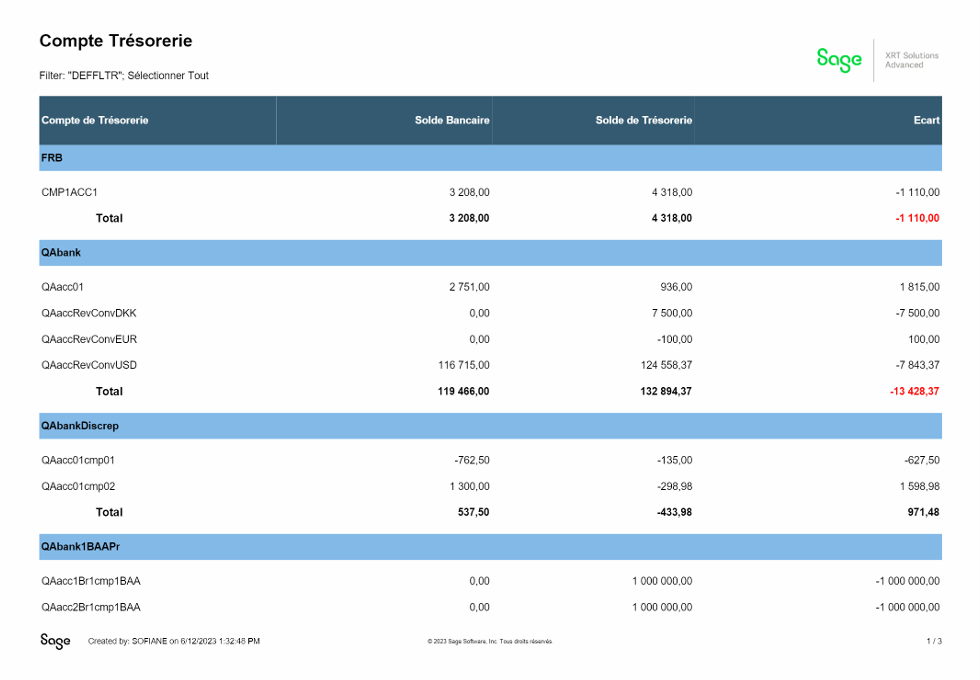
Task: Click the 1 / 3 page indicator
Action: [933, 641]
